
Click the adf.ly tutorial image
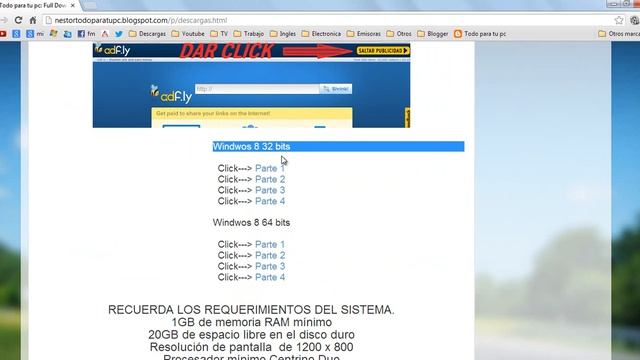[x=251, y=85]
